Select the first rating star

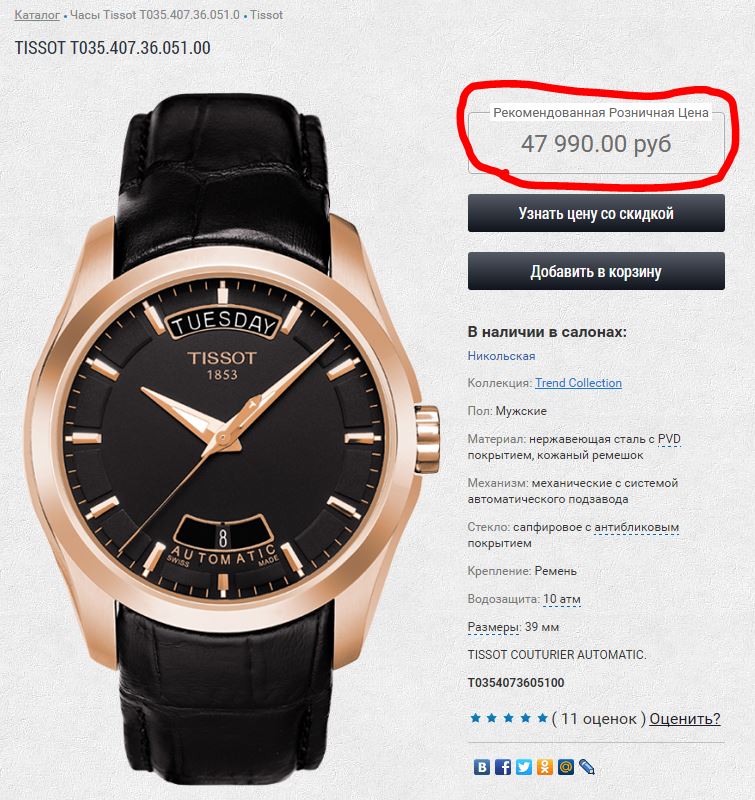click(475, 718)
